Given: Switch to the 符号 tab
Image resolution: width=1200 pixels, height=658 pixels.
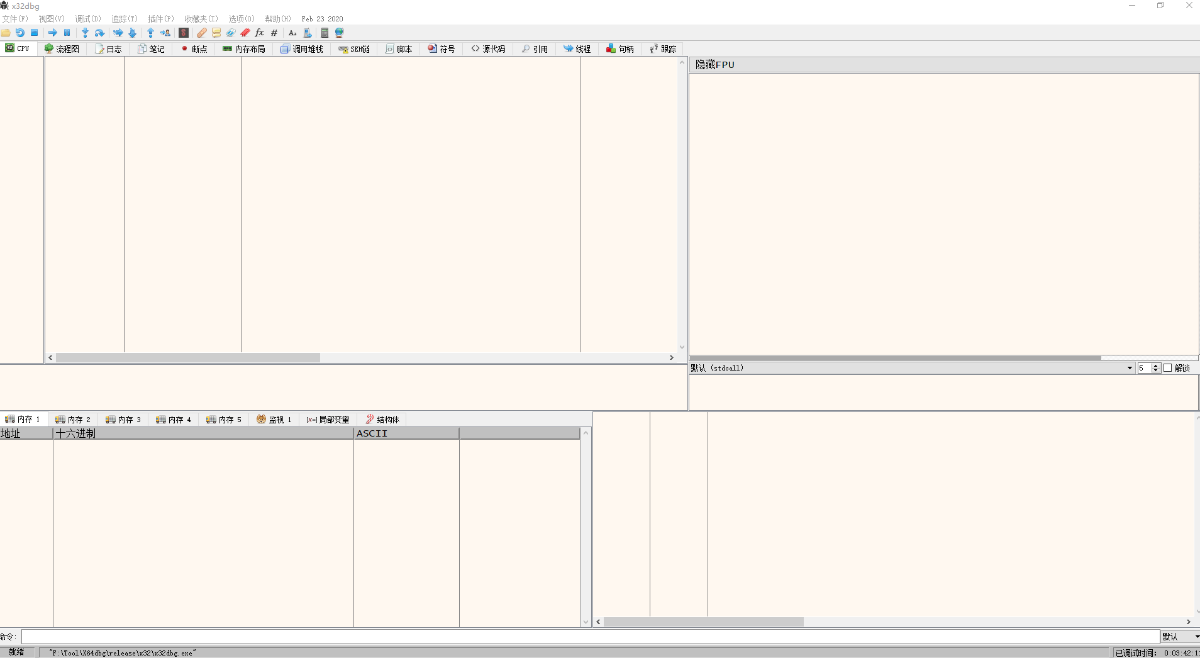Looking at the screenshot, I should point(441,48).
